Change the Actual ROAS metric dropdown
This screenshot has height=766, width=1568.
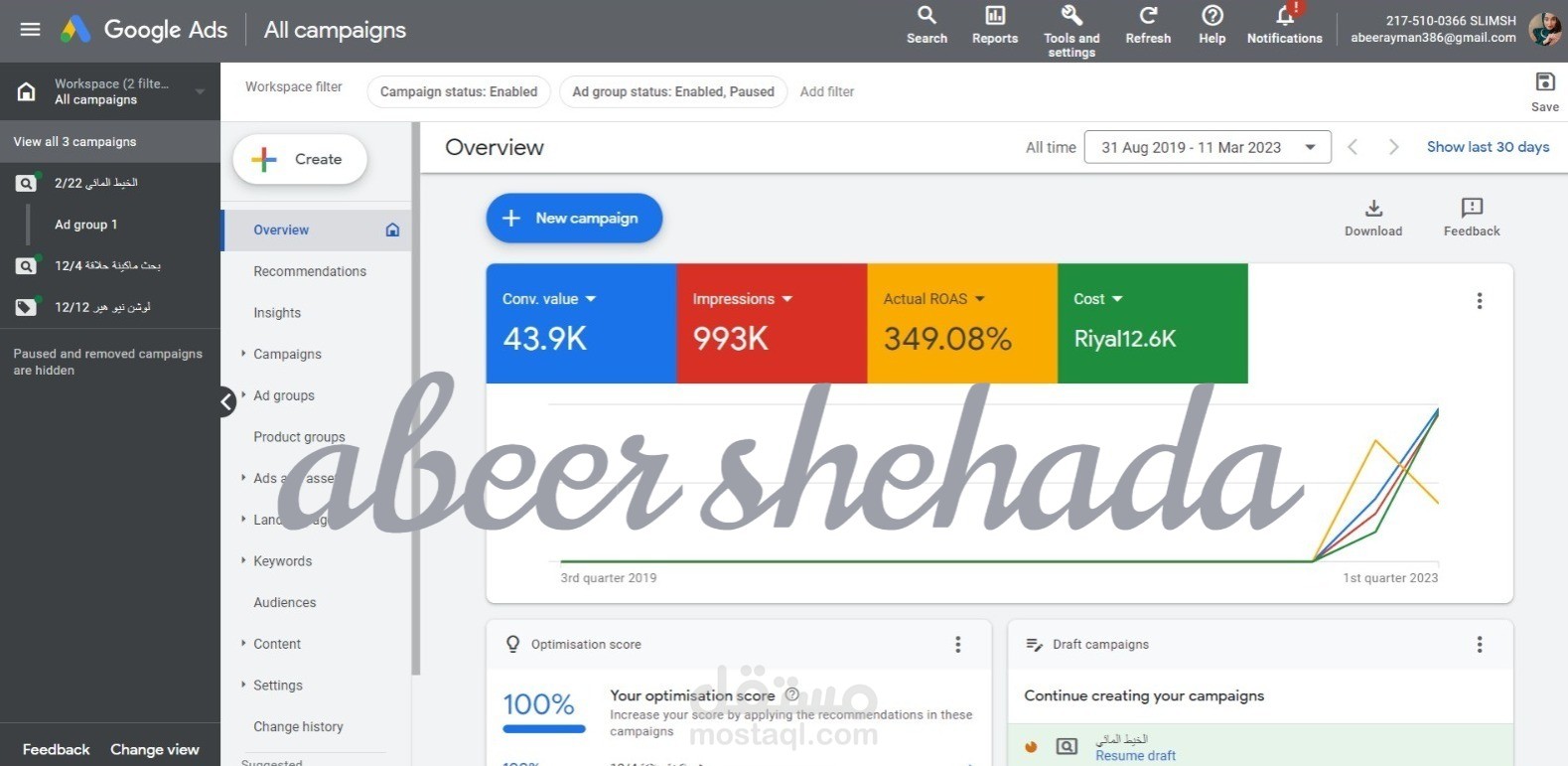pyautogui.click(x=934, y=299)
